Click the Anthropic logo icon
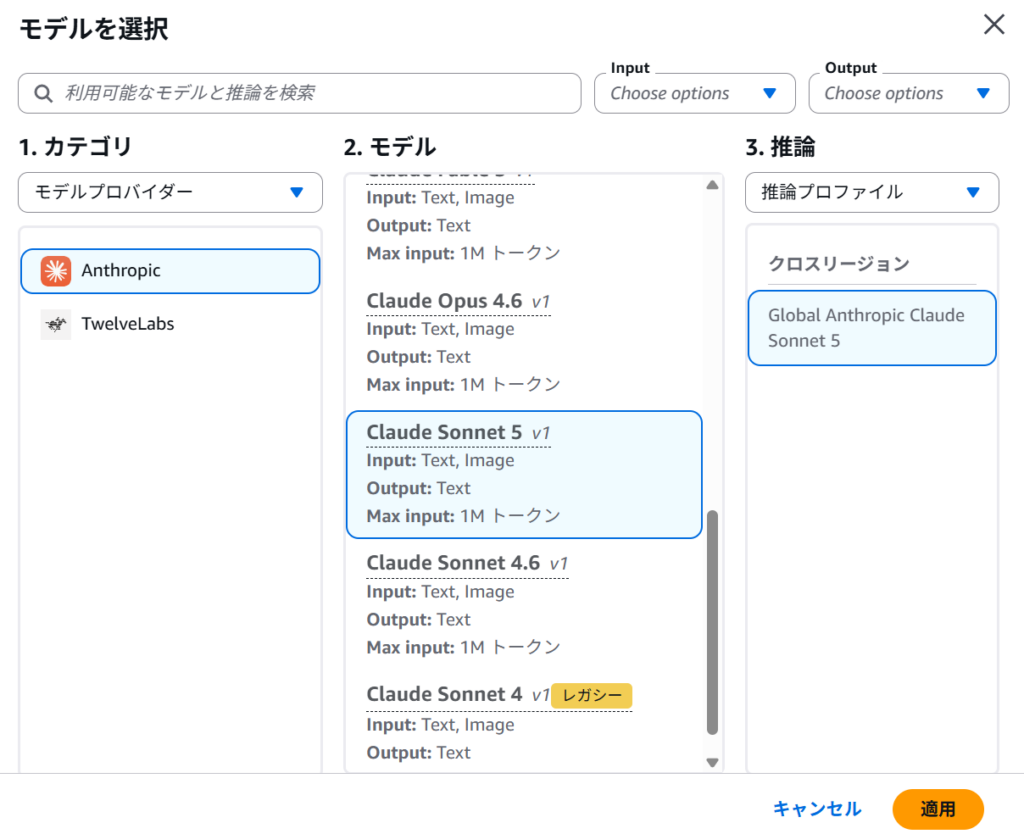The image size is (1024, 834). click(x=56, y=271)
